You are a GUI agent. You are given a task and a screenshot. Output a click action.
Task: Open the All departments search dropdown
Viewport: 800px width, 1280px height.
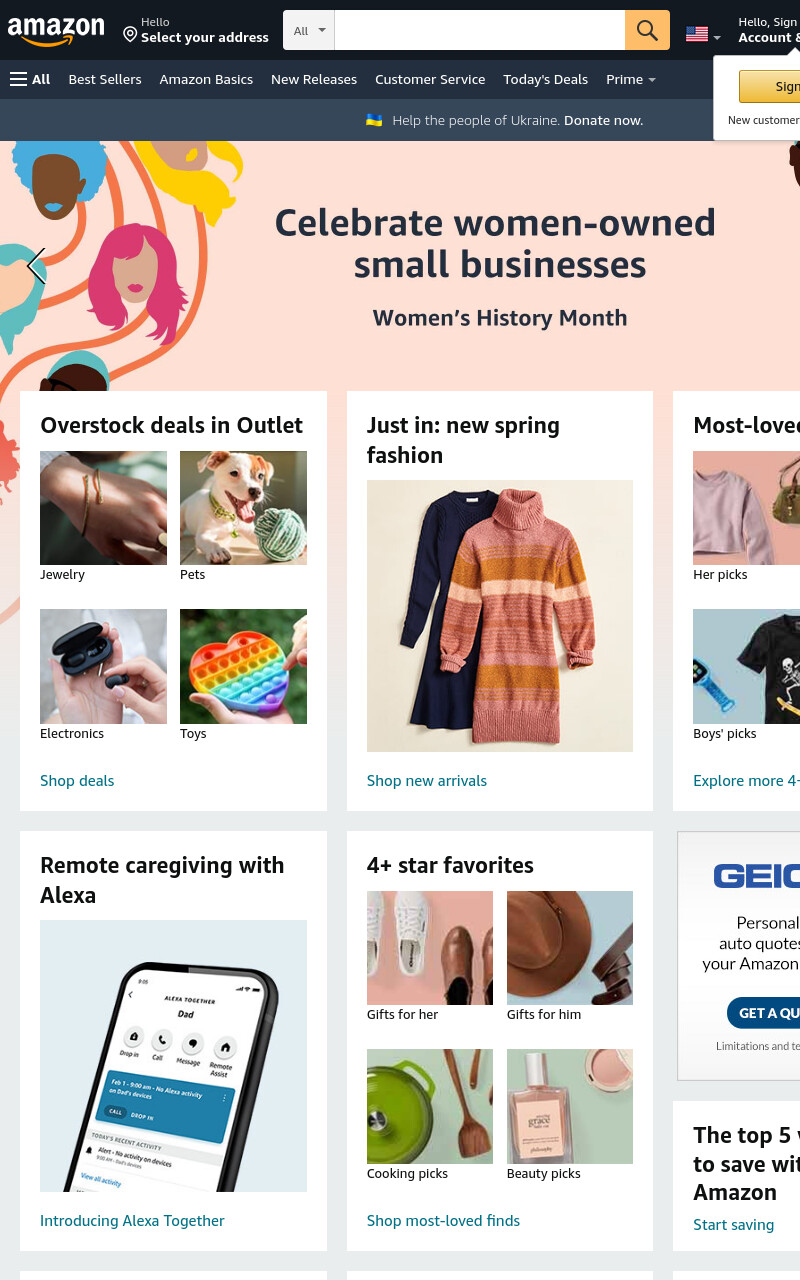pyautogui.click(x=309, y=30)
